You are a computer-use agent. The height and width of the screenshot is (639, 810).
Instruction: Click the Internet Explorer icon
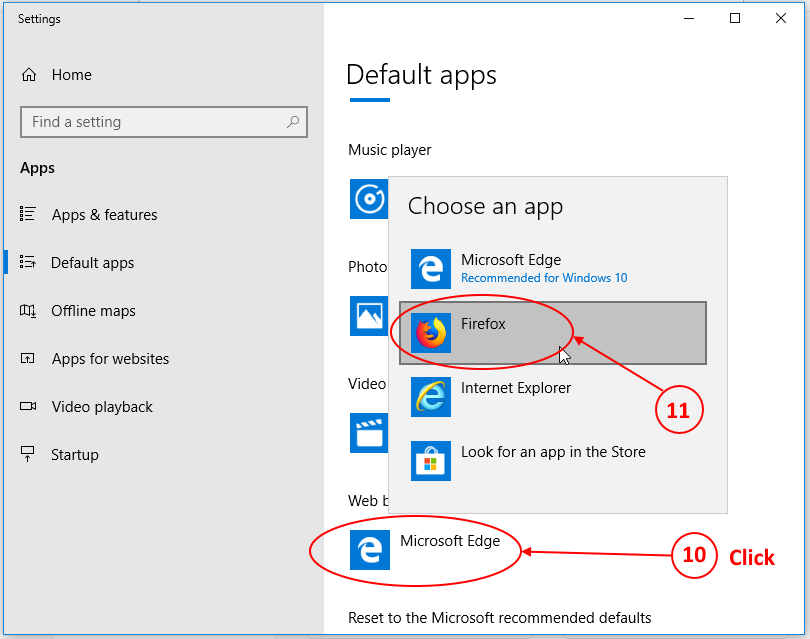[431, 397]
